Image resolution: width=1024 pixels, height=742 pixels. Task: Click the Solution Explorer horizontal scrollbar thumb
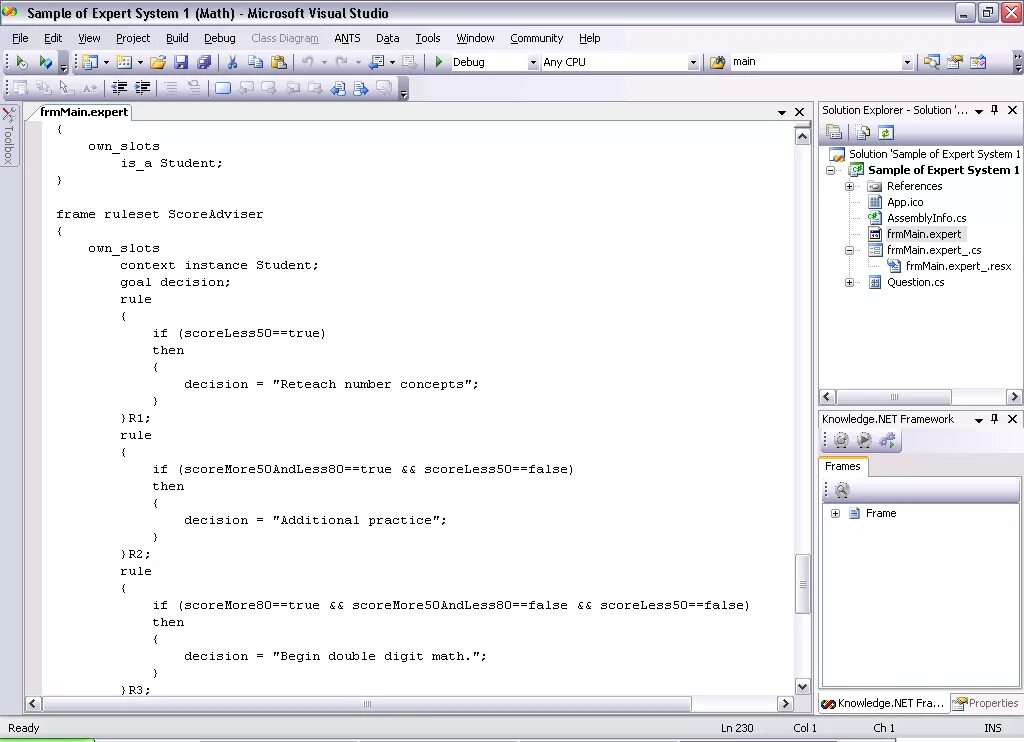[894, 396]
